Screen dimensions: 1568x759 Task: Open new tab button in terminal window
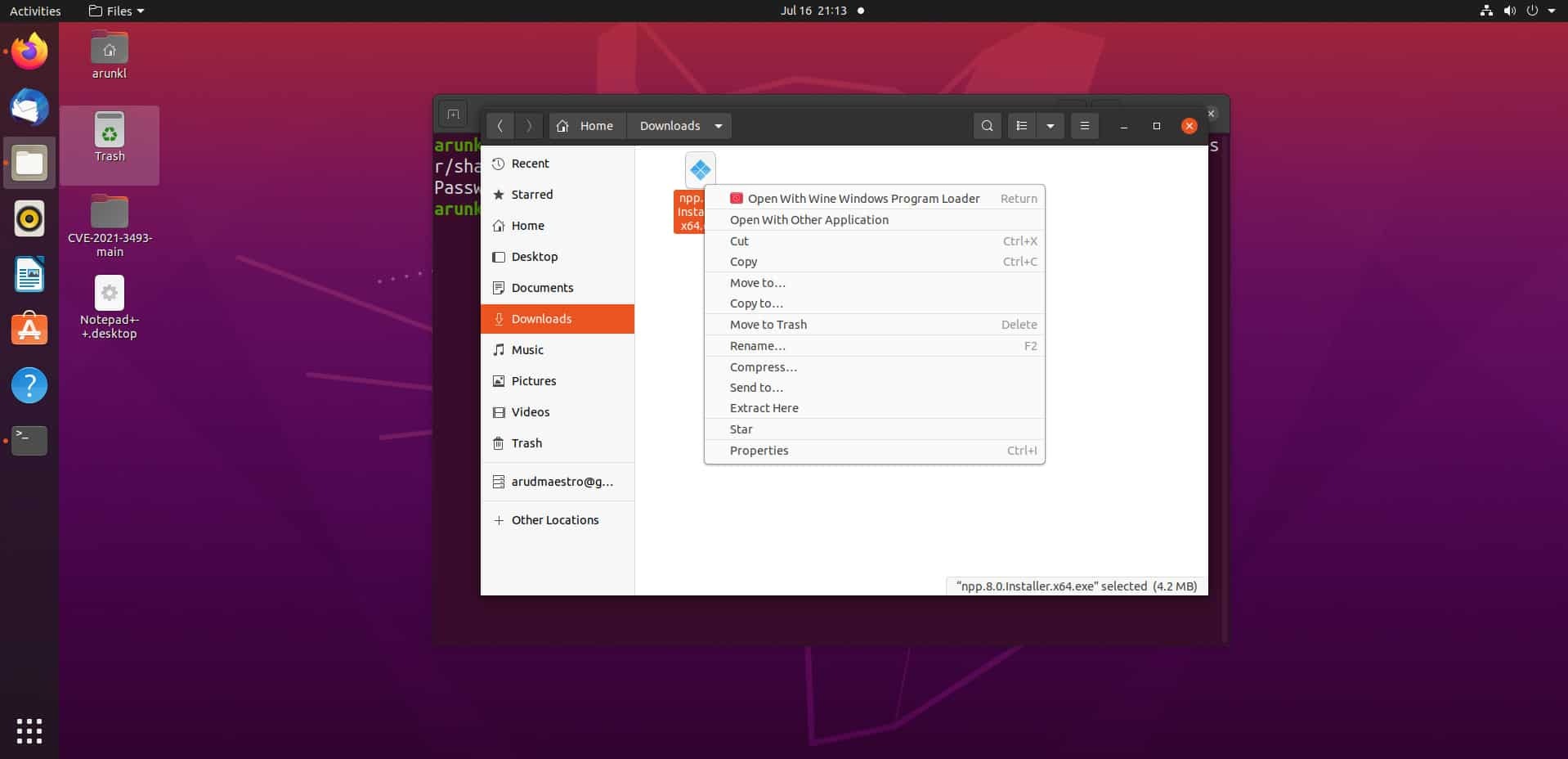(454, 115)
